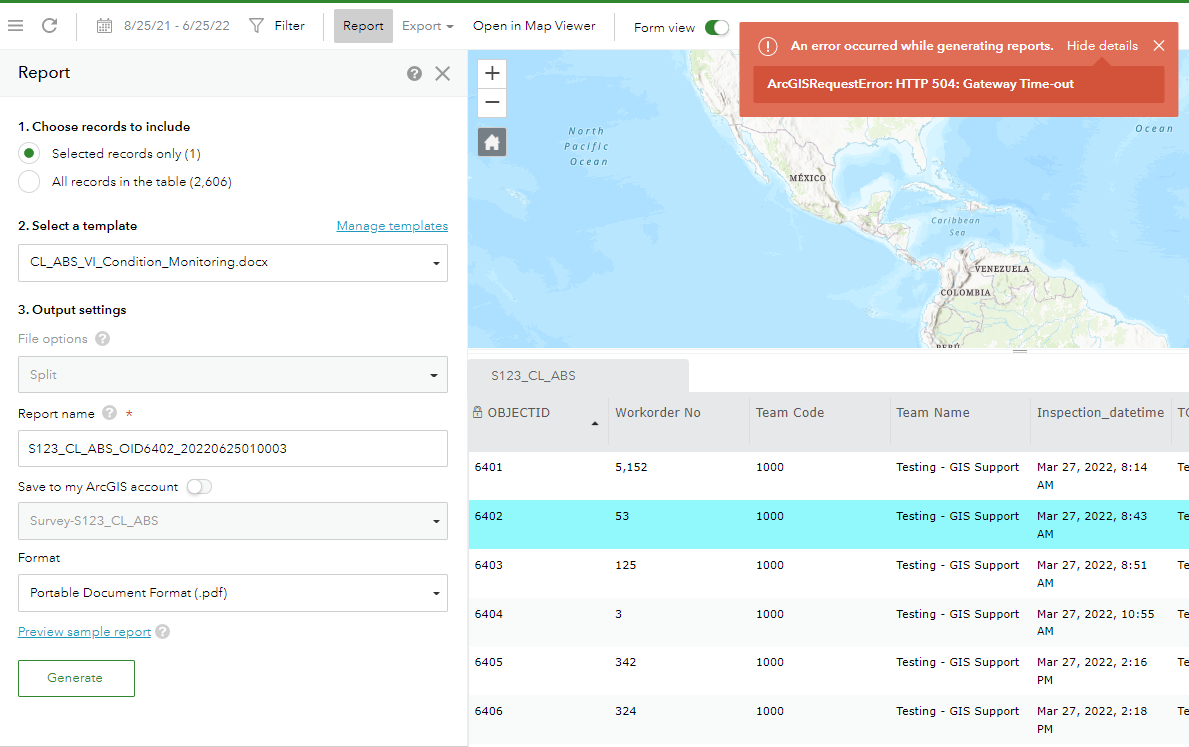
Task: Zoom out on the map
Action: tap(492, 103)
